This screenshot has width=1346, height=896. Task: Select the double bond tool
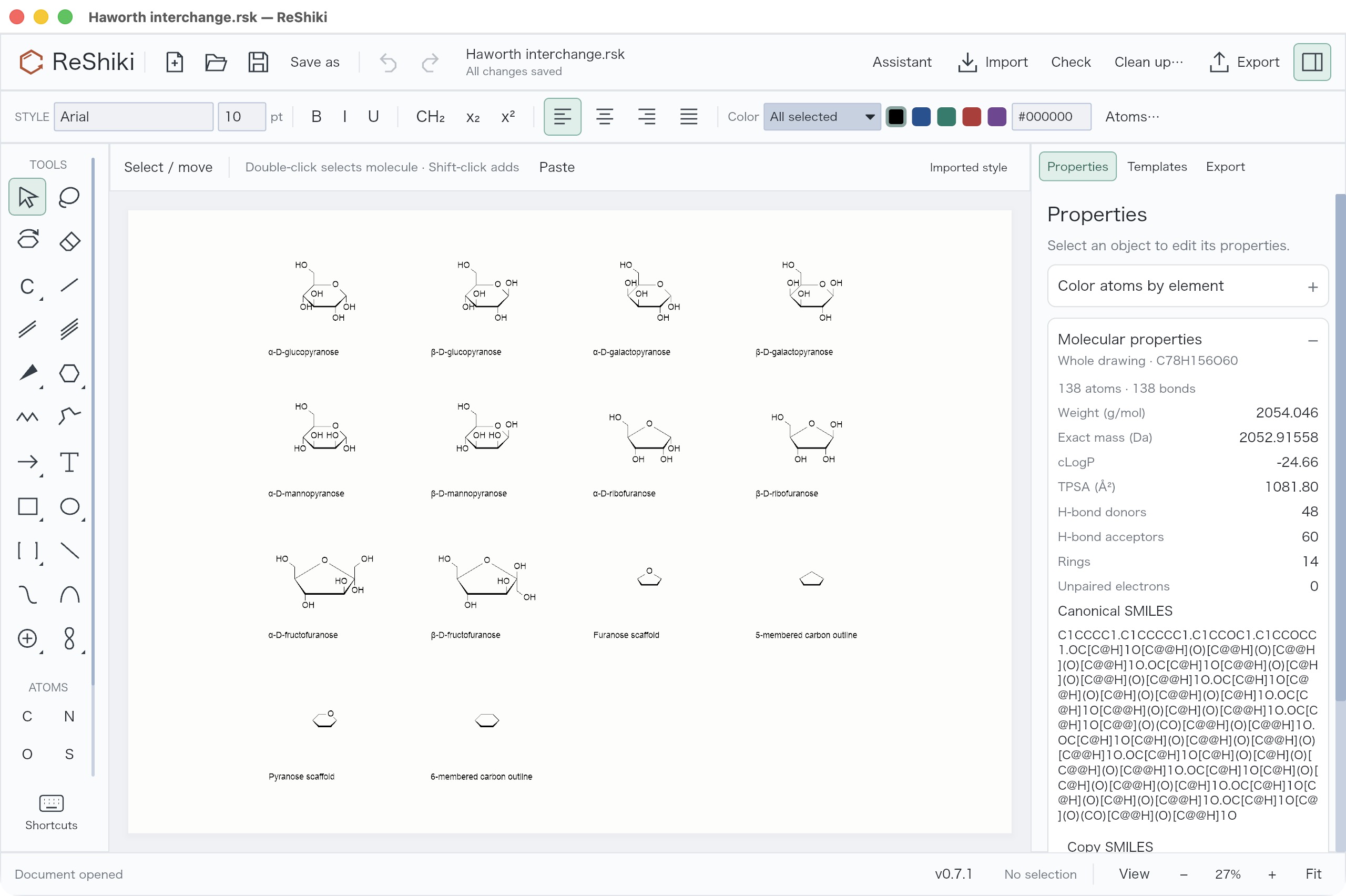click(x=27, y=329)
